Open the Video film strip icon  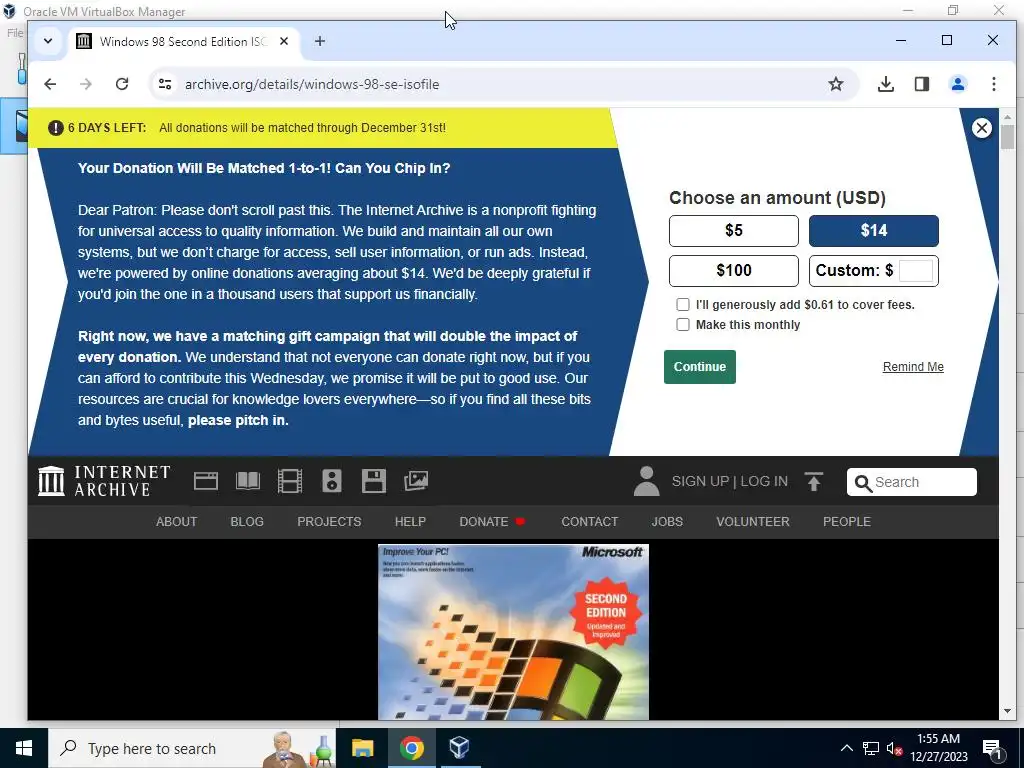(x=289, y=481)
